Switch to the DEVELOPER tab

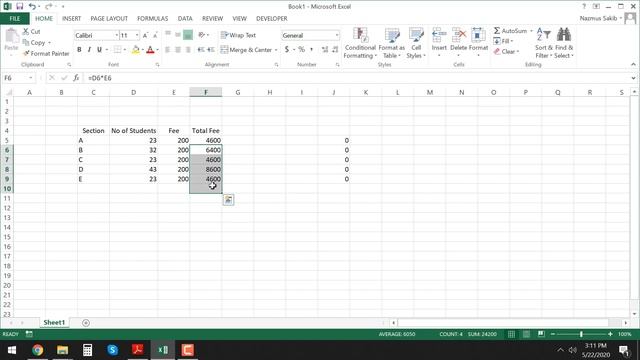[x=271, y=19]
